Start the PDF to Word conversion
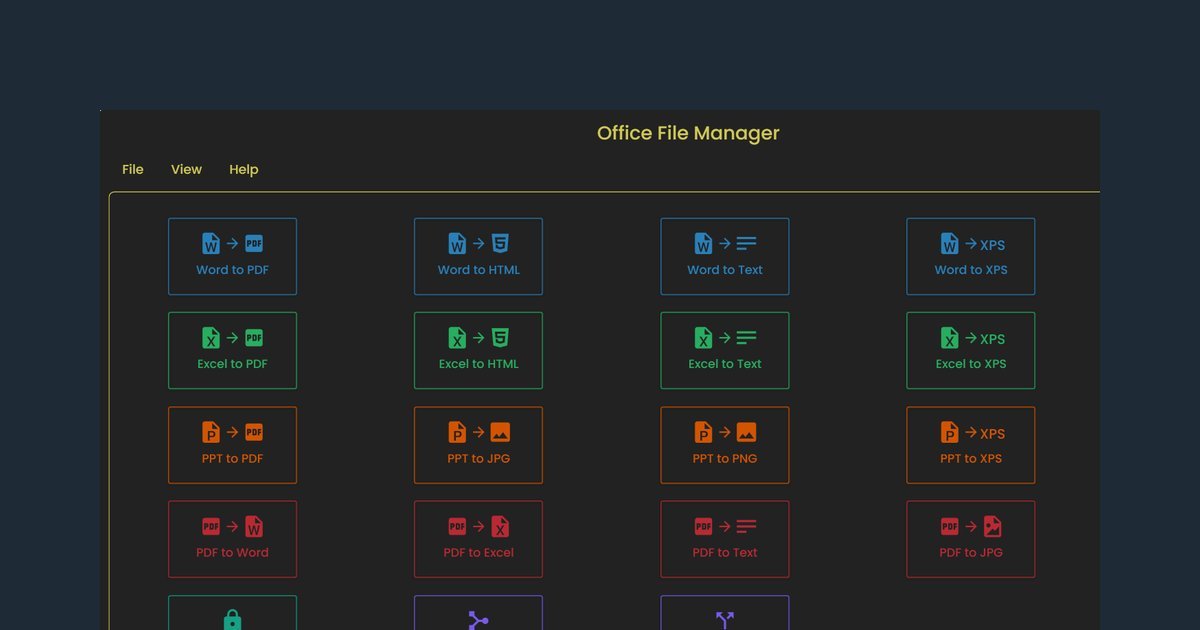Screen dimensions: 1200x630 [x=232, y=539]
